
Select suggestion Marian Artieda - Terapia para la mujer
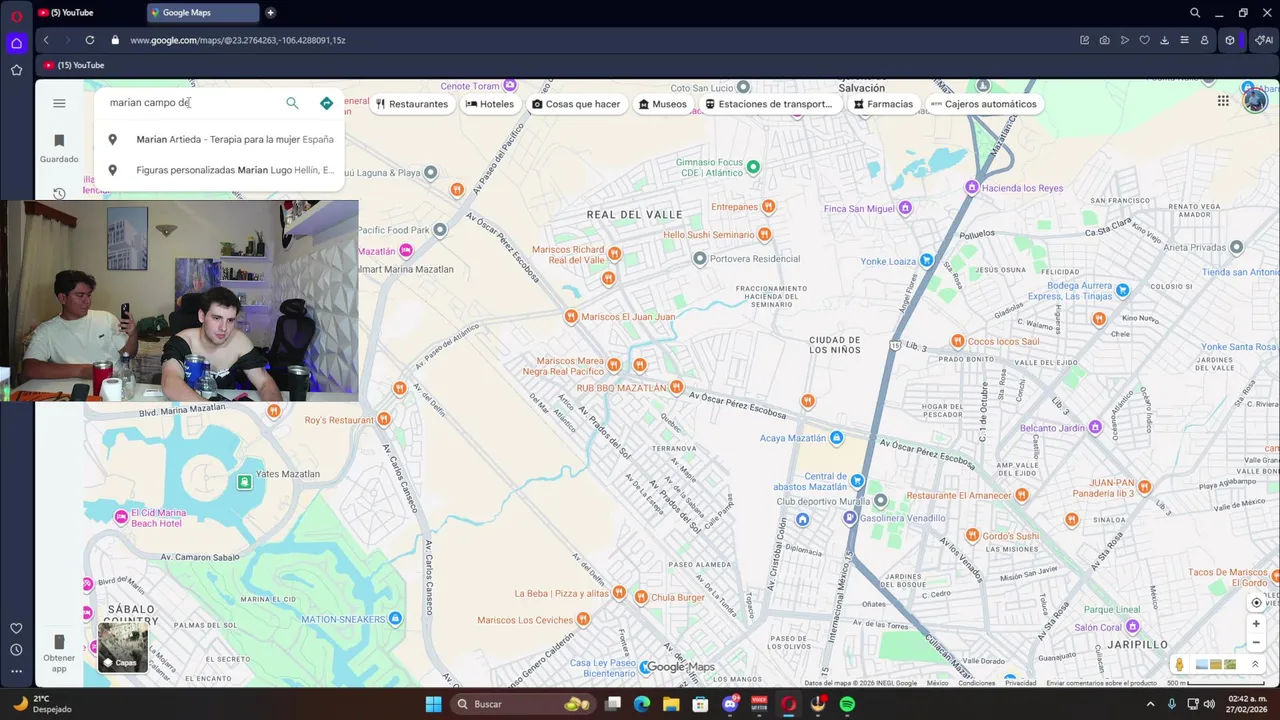[220, 140]
